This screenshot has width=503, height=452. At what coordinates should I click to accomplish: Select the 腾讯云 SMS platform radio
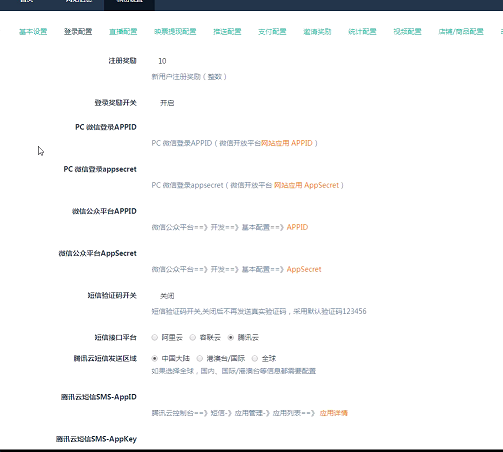click(231, 338)
